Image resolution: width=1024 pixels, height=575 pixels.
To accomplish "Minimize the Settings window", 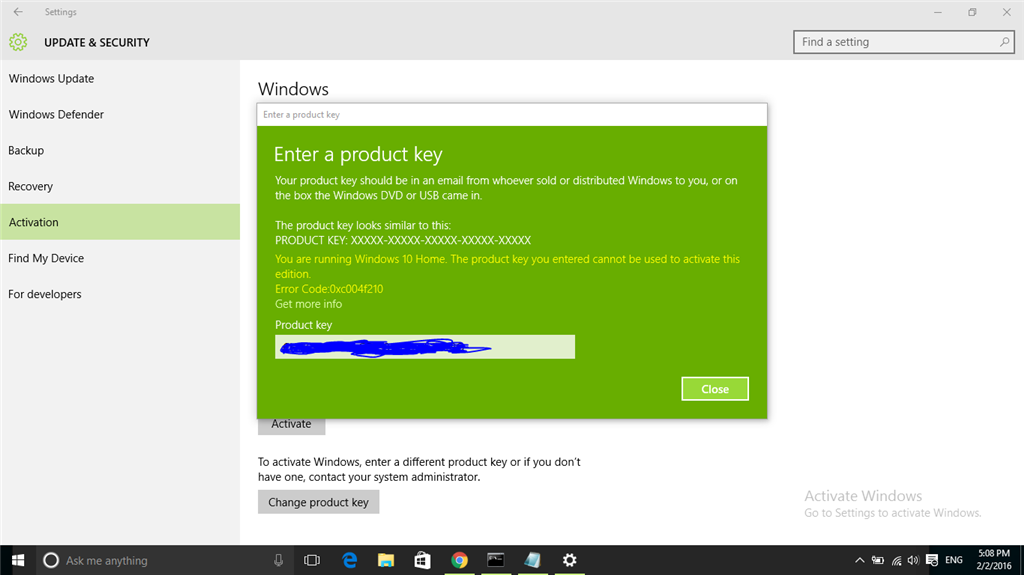I will pos(938,12).
